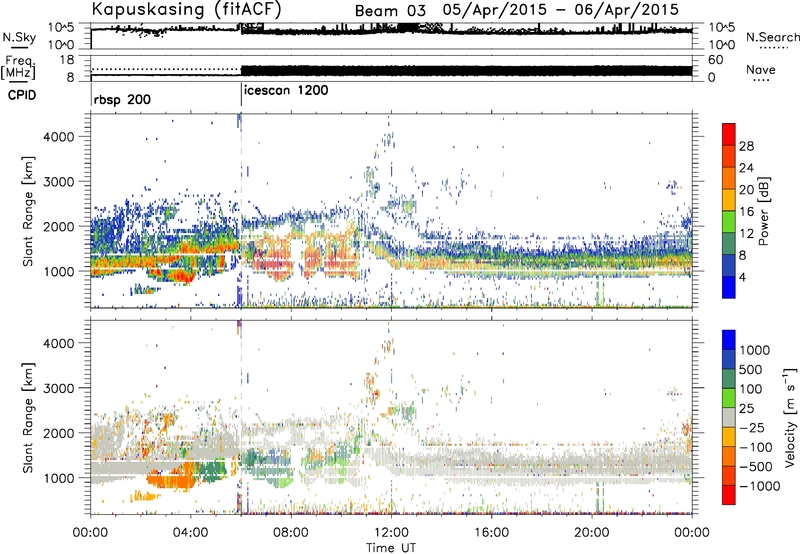The image size is (800, 554).
Task: Click the "16:00" time axis tick
Action: (491, 533)
